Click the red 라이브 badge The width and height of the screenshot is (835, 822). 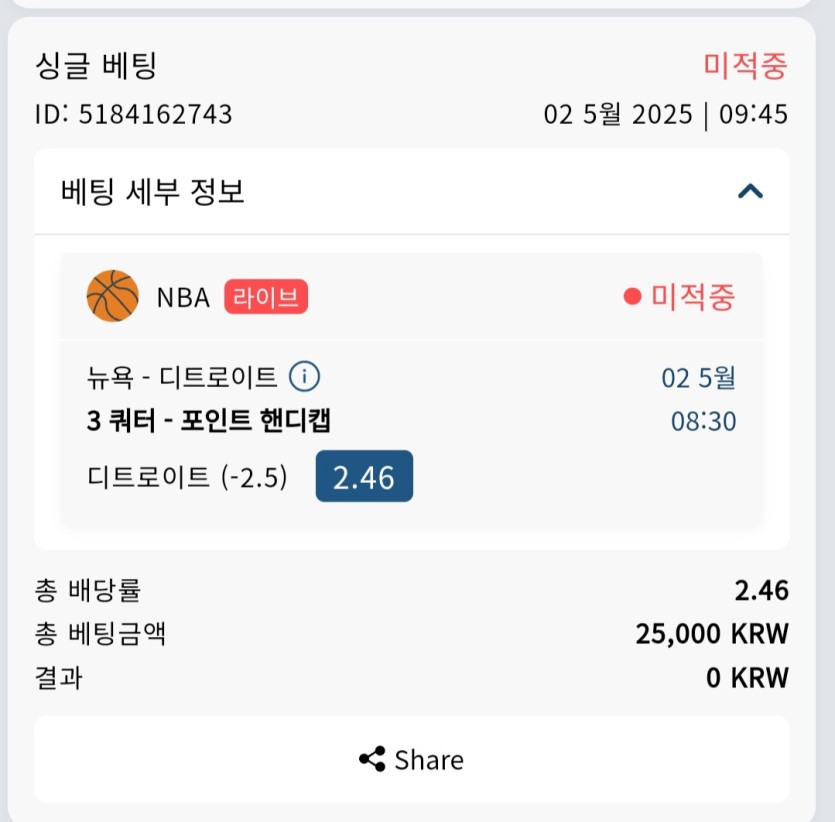coord(266,297)
